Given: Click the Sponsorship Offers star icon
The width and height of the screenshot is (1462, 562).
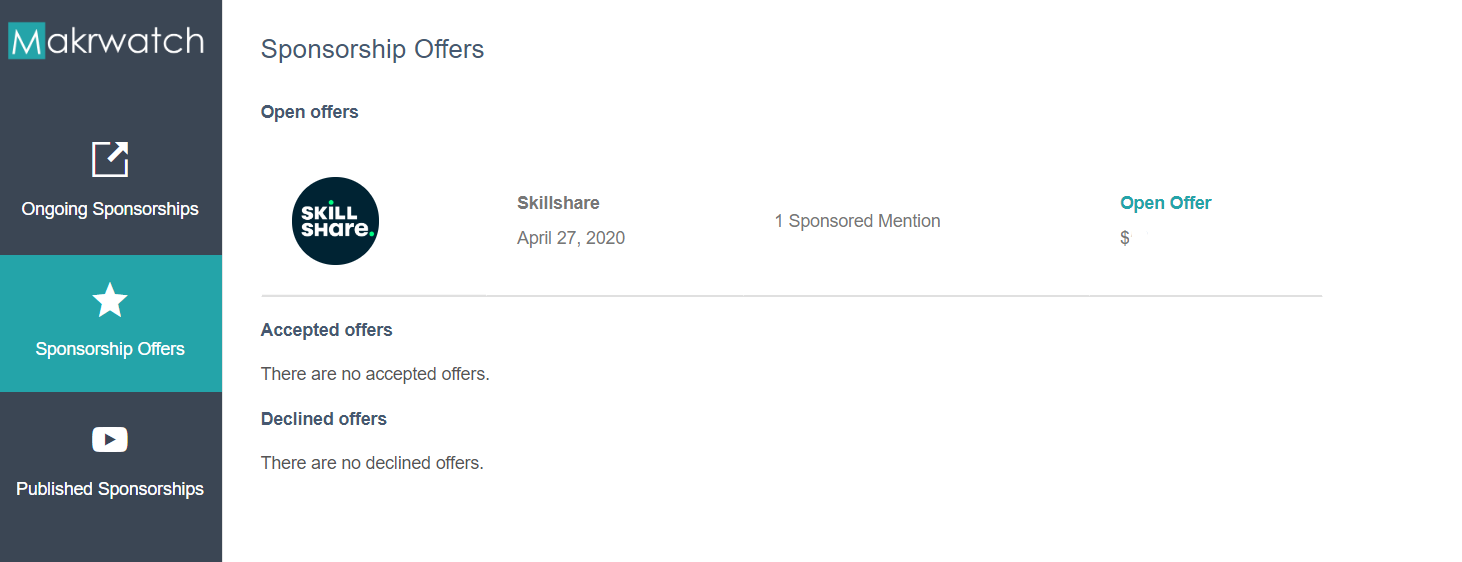Looking at the screenshot, I should [x=110, y=300].
